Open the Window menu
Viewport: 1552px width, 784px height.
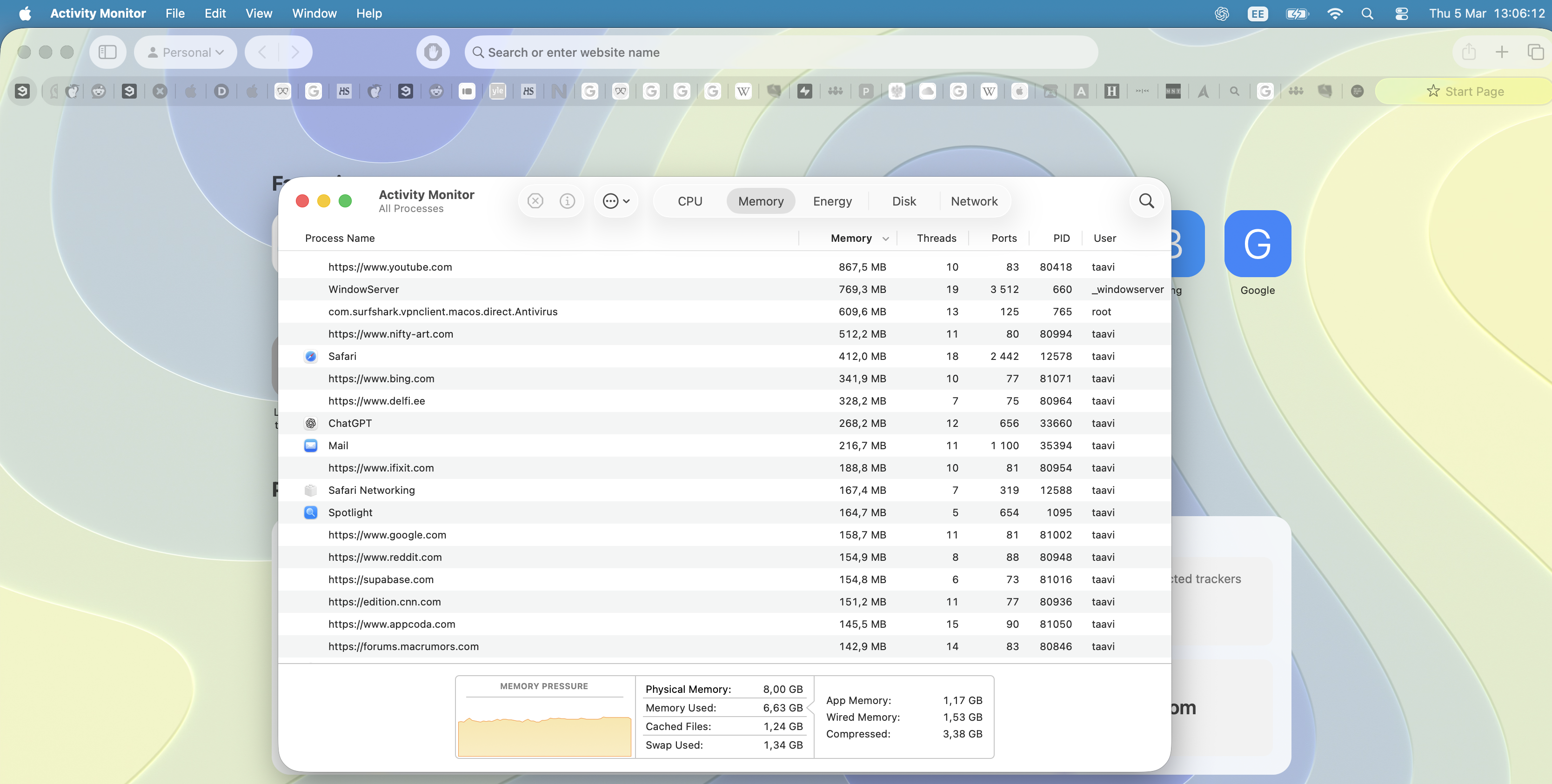314,13
